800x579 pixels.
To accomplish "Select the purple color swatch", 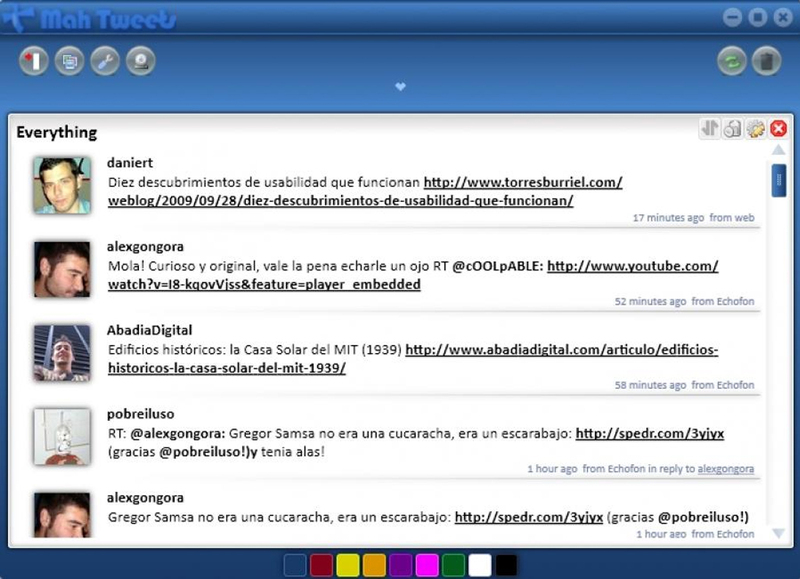I will [x=401, y=565].
